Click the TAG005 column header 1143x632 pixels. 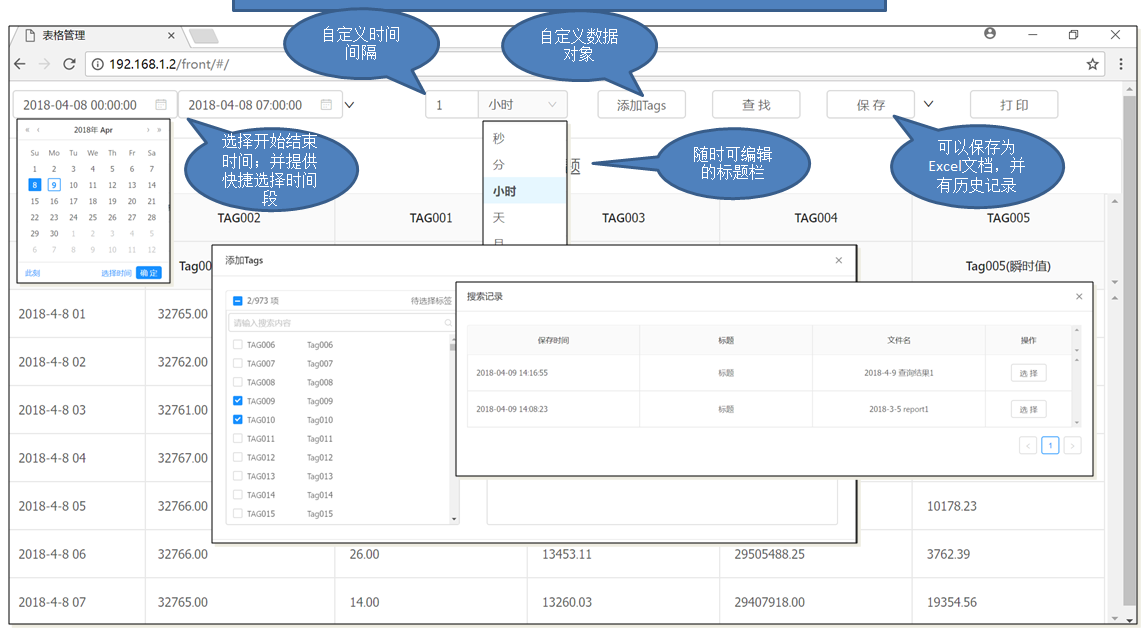pyautogui.click(x=1008, y=218)
